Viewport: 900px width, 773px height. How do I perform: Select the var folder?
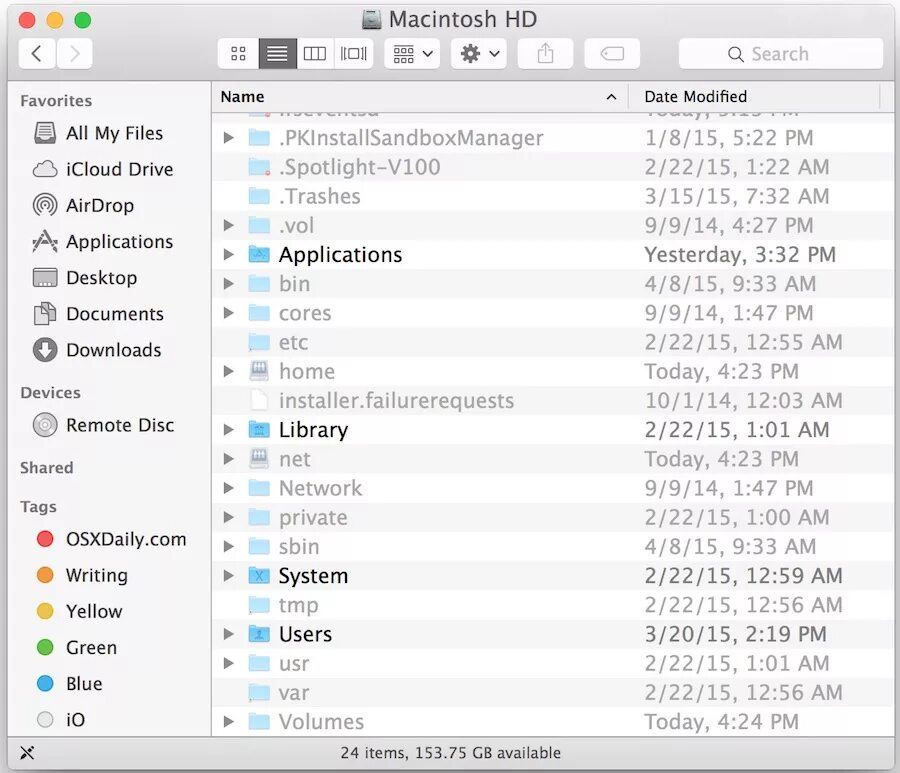point(552,693)
